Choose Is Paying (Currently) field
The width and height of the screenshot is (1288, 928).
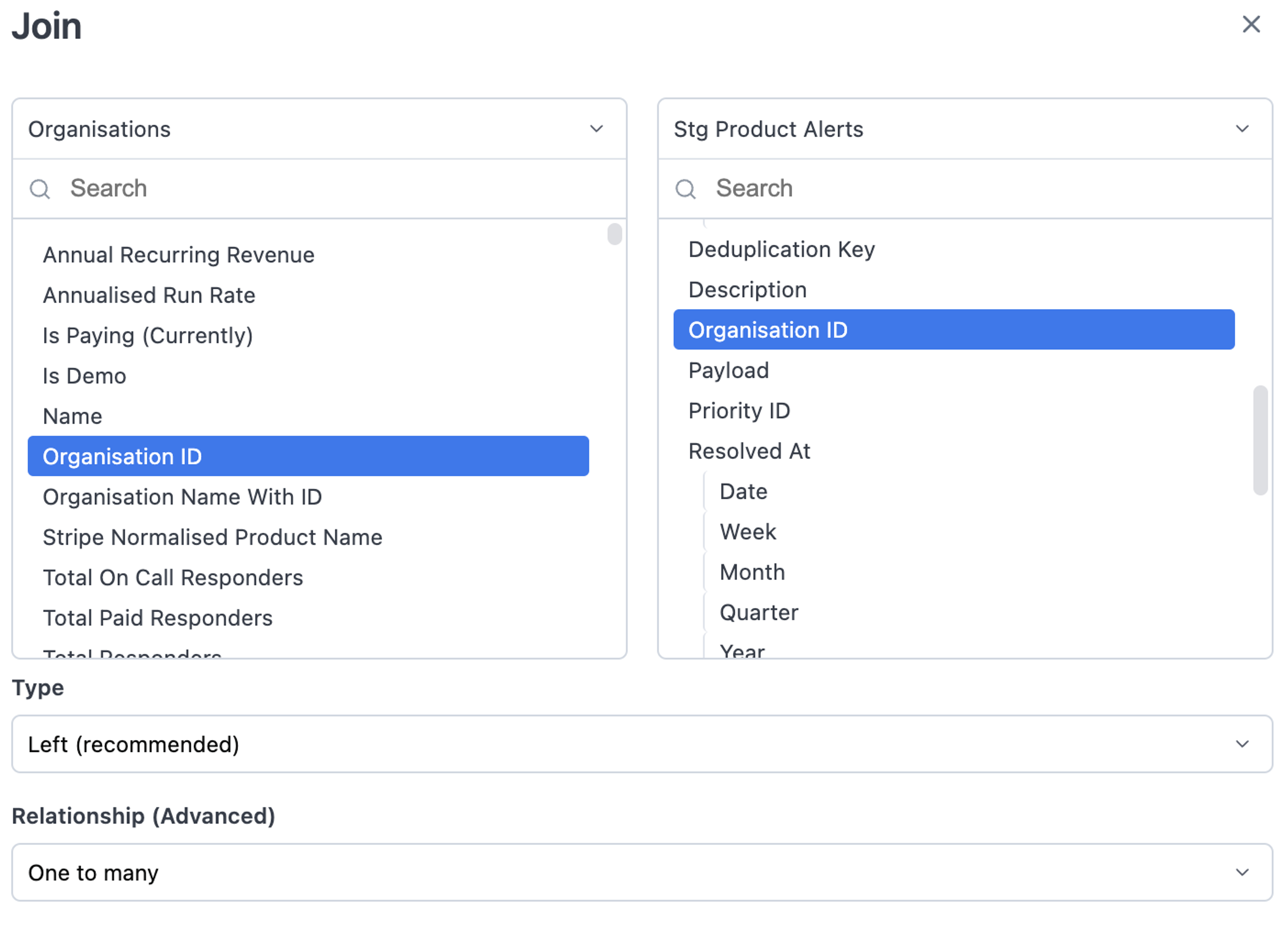(148, 336)
